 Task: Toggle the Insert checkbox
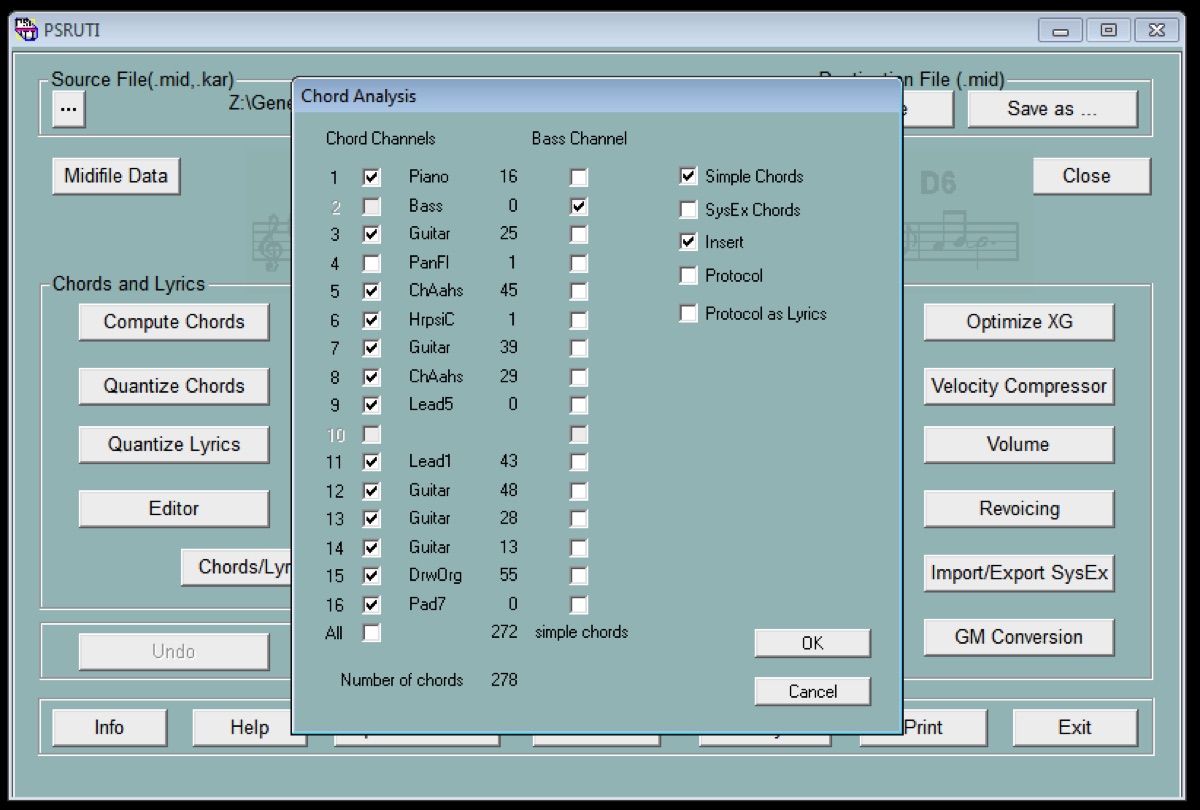(x=688, y=242)
